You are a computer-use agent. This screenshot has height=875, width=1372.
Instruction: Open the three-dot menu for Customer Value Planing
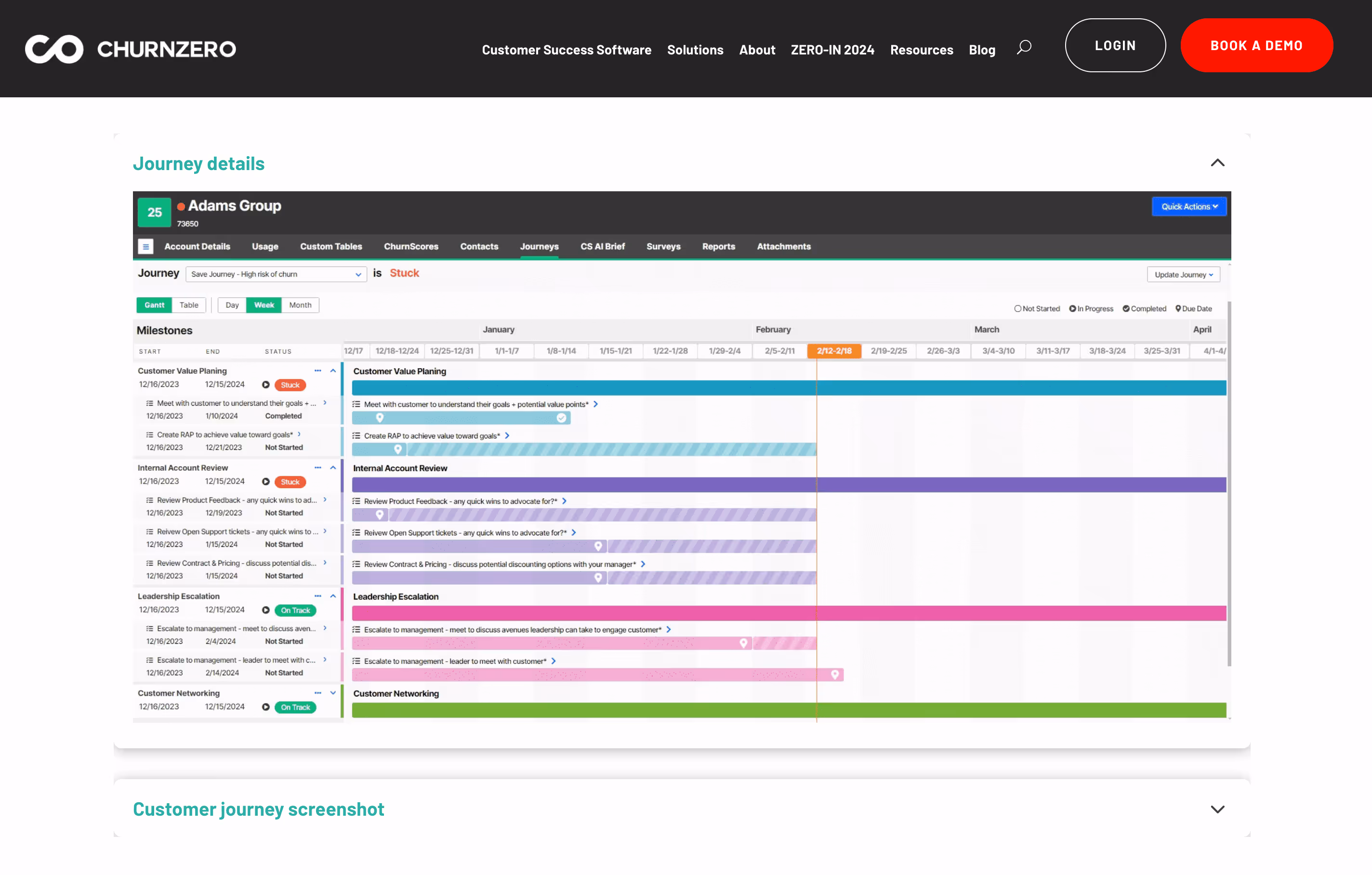pos(318,371)
